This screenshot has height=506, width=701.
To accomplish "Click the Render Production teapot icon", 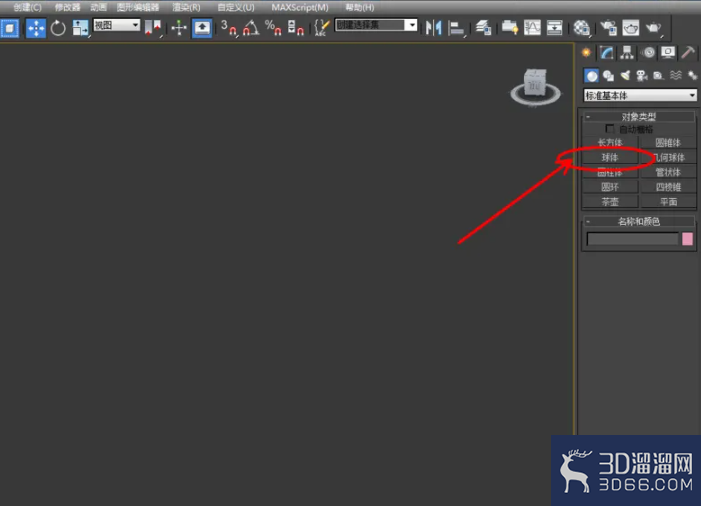I will coord(653,28).
